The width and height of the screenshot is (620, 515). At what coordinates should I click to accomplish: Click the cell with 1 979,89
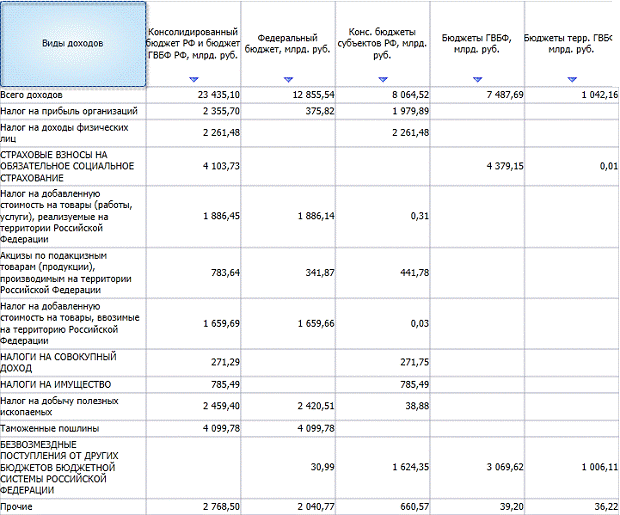tap(383, 111)
